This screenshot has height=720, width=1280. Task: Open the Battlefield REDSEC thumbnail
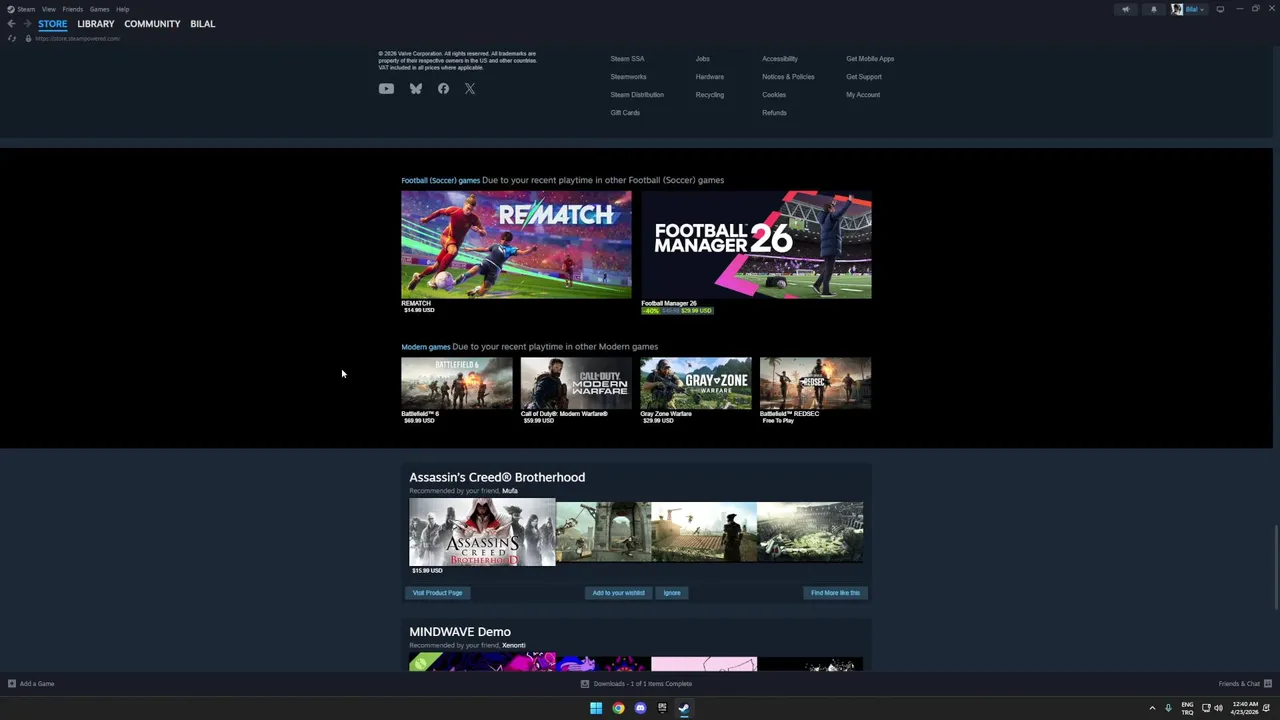click(x=815, y=383)
